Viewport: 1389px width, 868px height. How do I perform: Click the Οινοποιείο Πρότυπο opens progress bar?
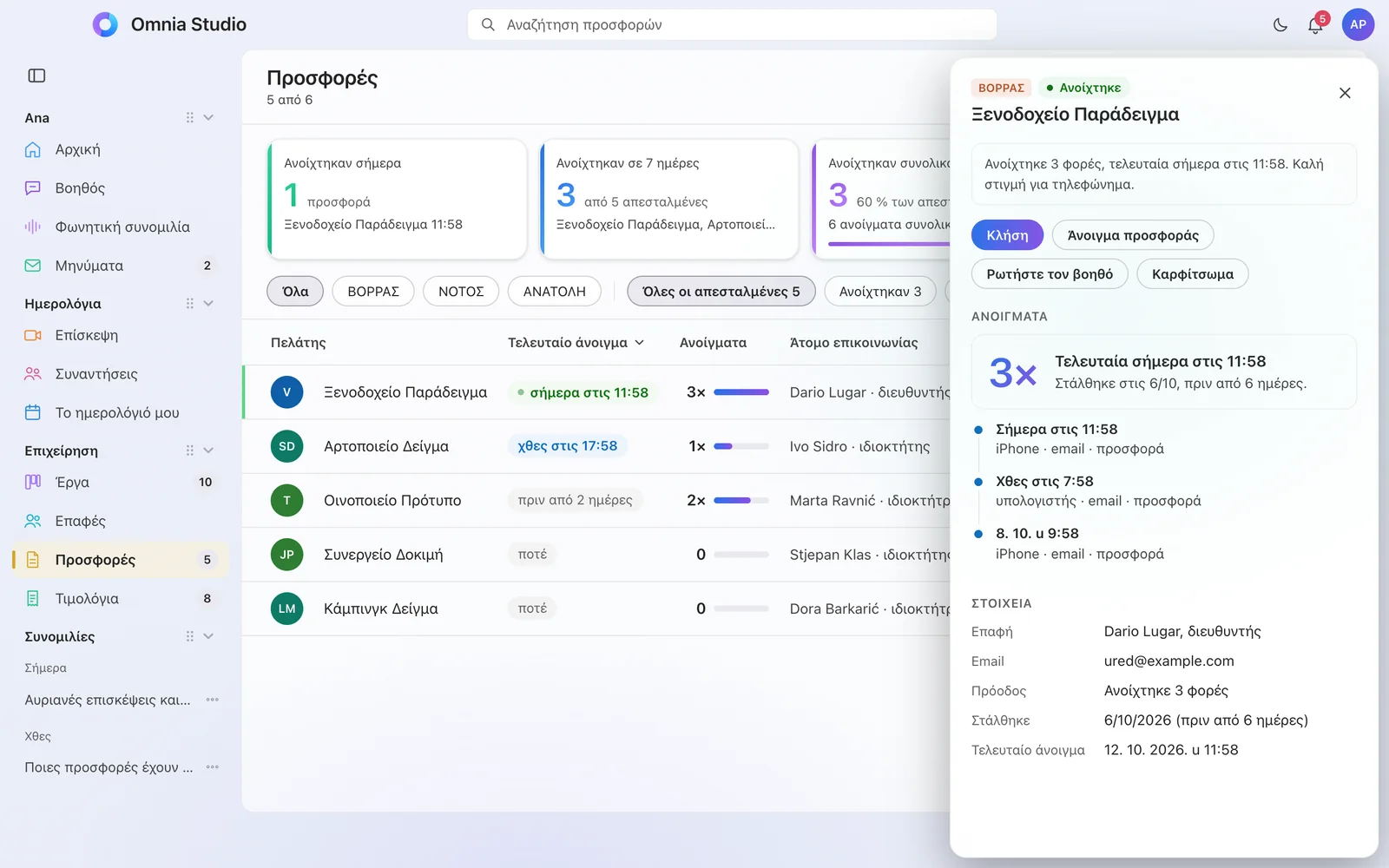coord(741,501)
